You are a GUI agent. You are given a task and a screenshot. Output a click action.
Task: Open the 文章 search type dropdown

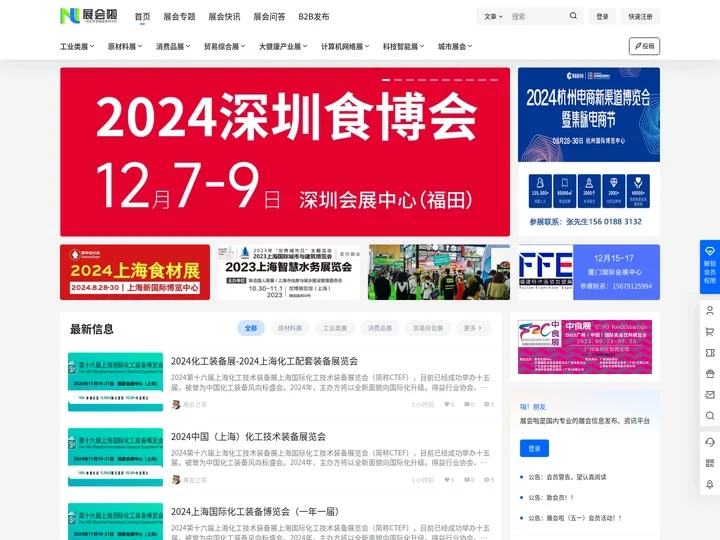pyautogui.click(x=493, y=17)
